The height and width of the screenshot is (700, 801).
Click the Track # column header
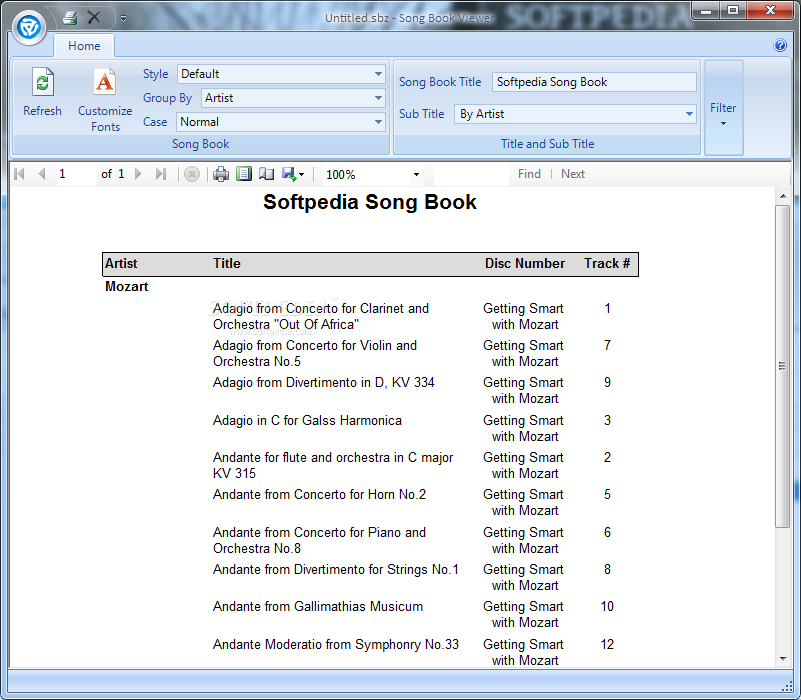click(607, 264)
